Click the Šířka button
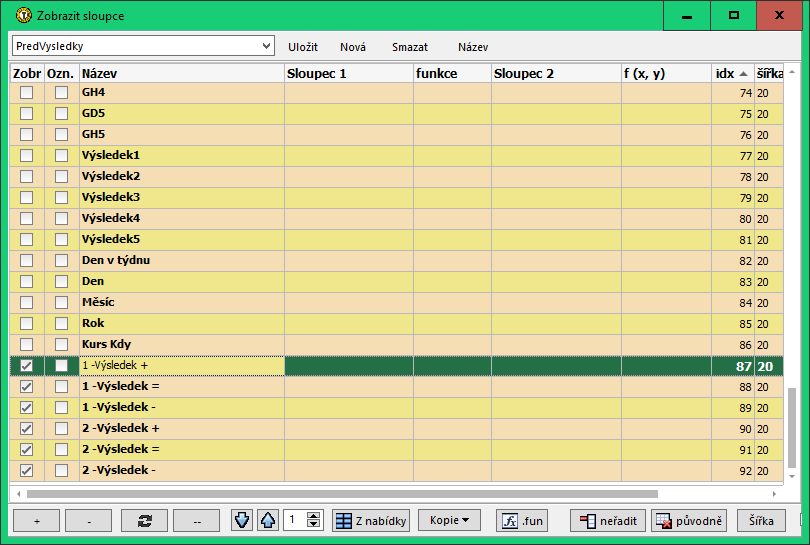The height and width of the screenshot is (545, 810). coord(761,521)
